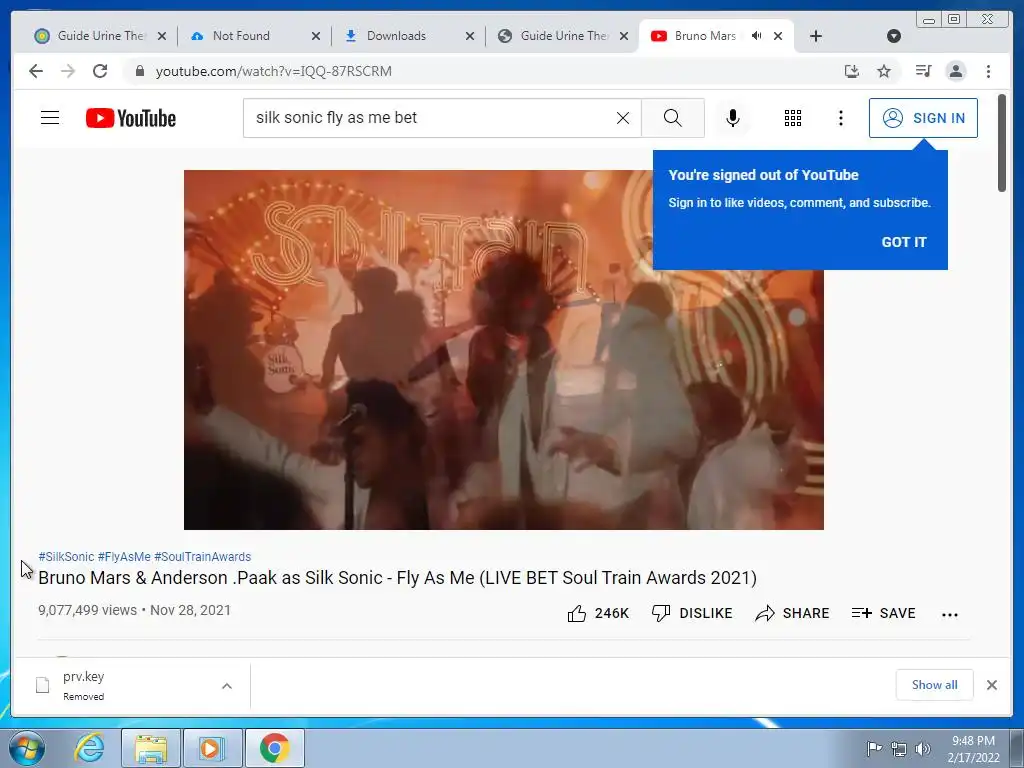Click the video player to pause
The width and height of the screenshot is (1024, 768).
[x=504, y=349]
